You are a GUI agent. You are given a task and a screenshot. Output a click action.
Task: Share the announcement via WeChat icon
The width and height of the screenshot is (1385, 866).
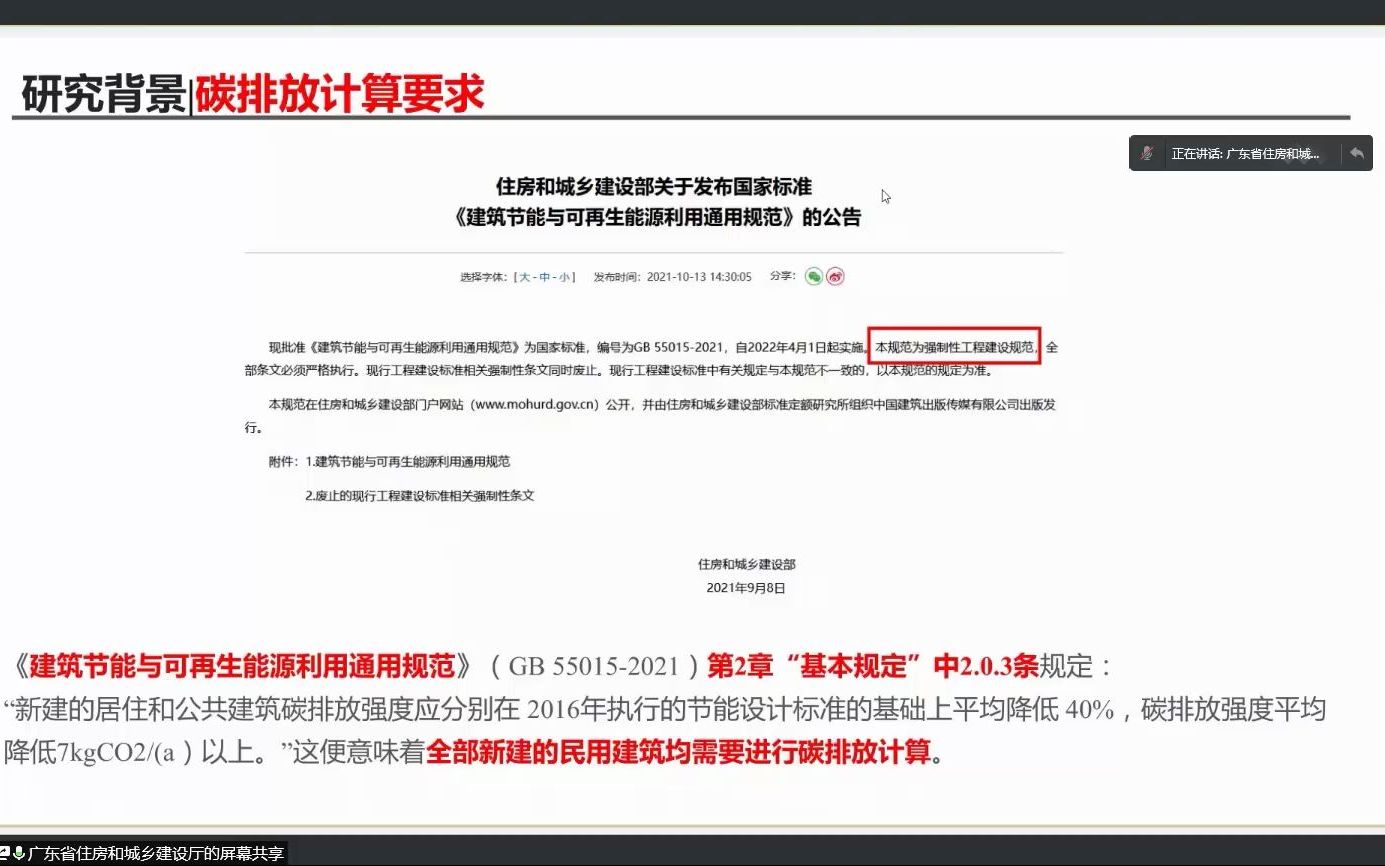[814, 276]
